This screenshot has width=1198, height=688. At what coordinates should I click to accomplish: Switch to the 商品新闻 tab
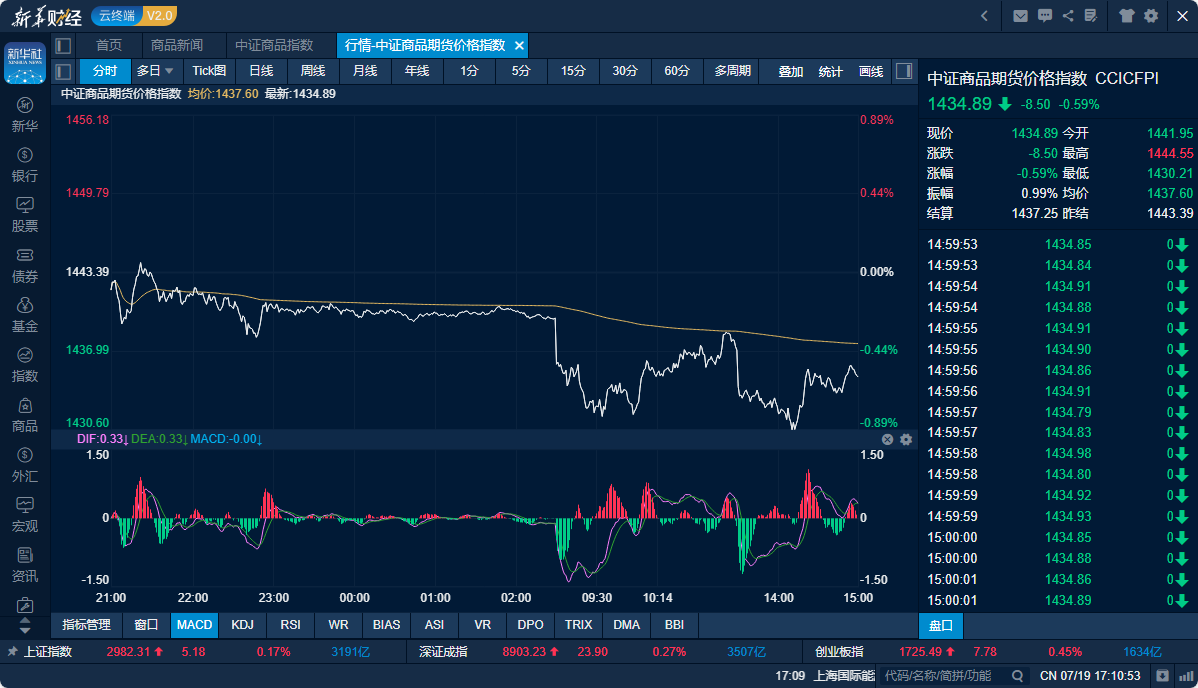coord(177,45)
